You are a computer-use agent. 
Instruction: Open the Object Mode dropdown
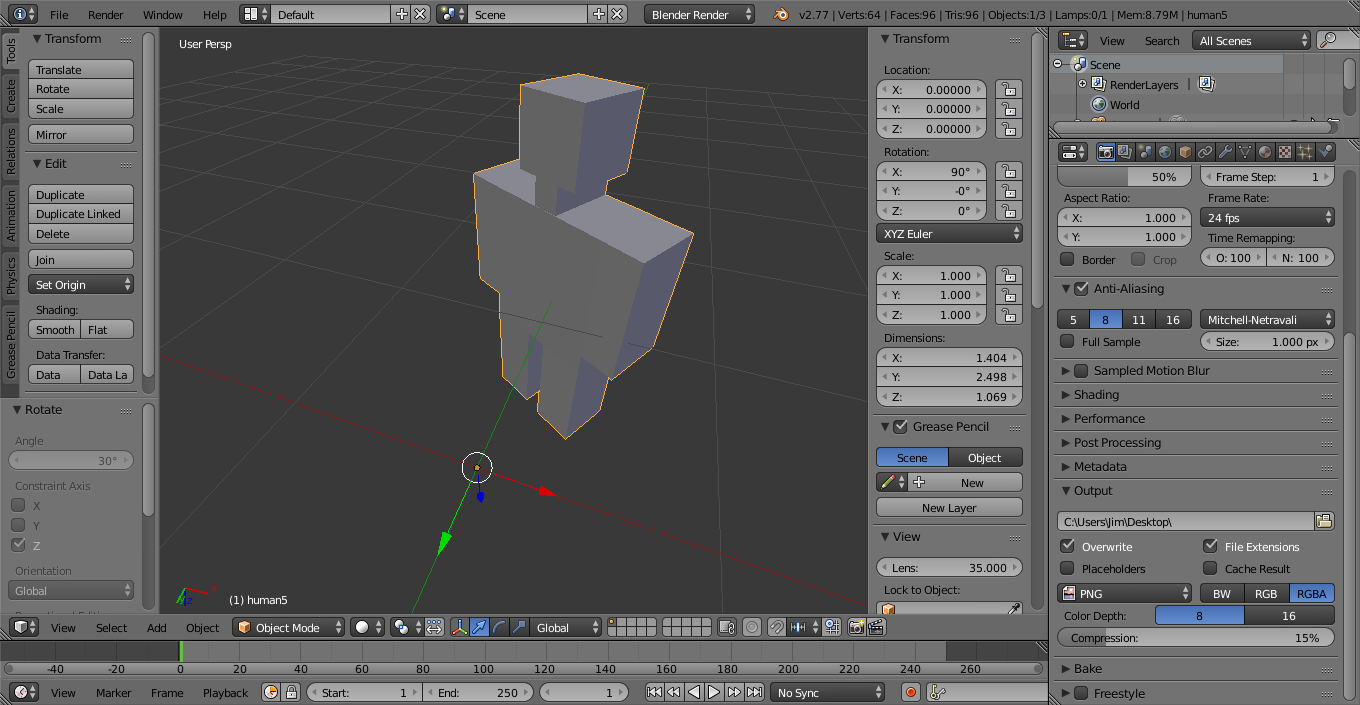click(288, 627)
